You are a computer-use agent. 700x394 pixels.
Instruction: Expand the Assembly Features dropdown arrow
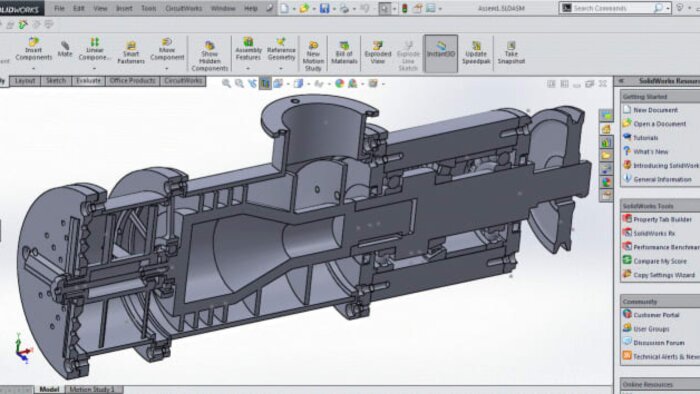pos(248,69)
